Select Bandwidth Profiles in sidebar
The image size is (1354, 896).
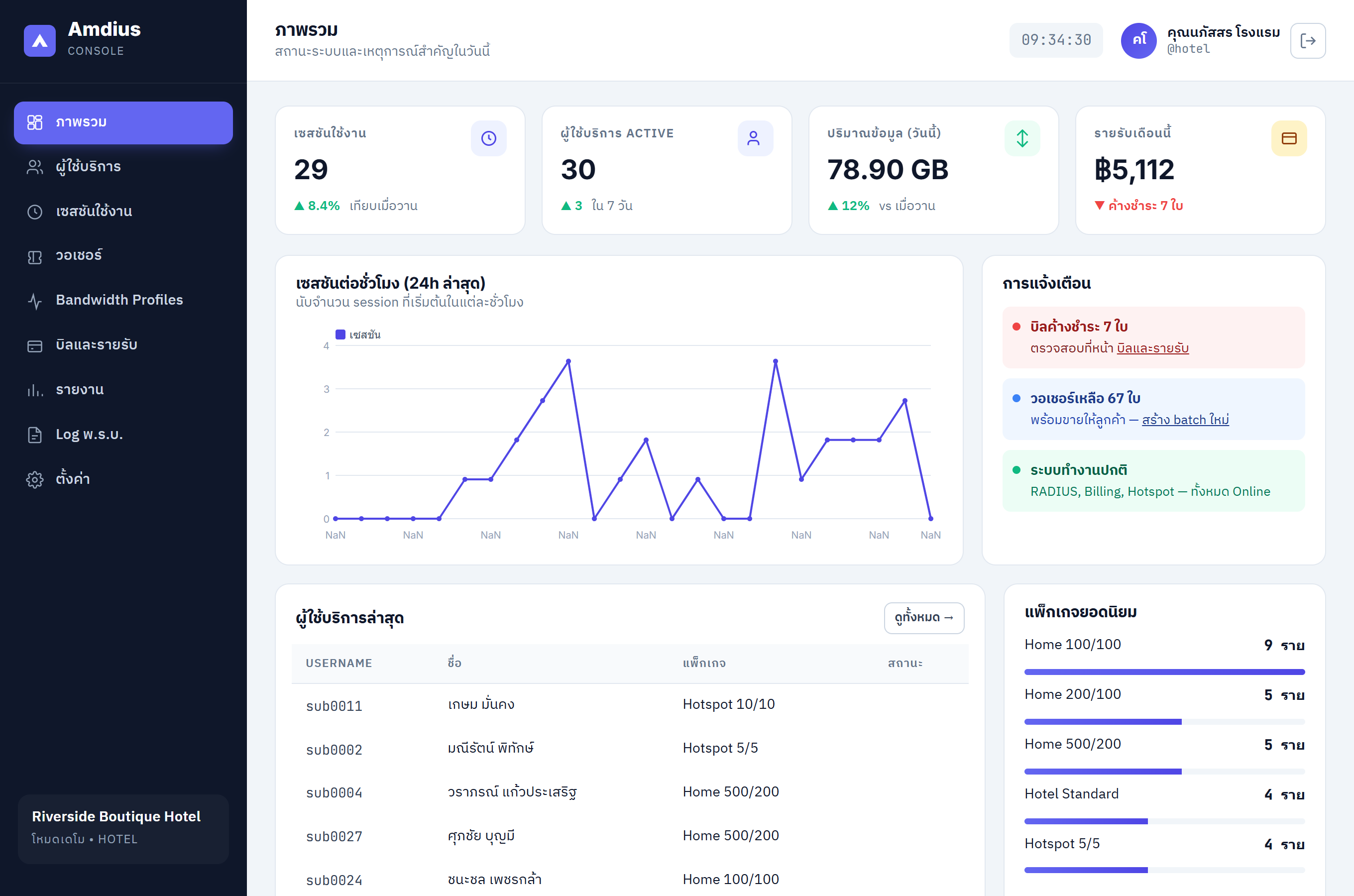click(123, 301)
